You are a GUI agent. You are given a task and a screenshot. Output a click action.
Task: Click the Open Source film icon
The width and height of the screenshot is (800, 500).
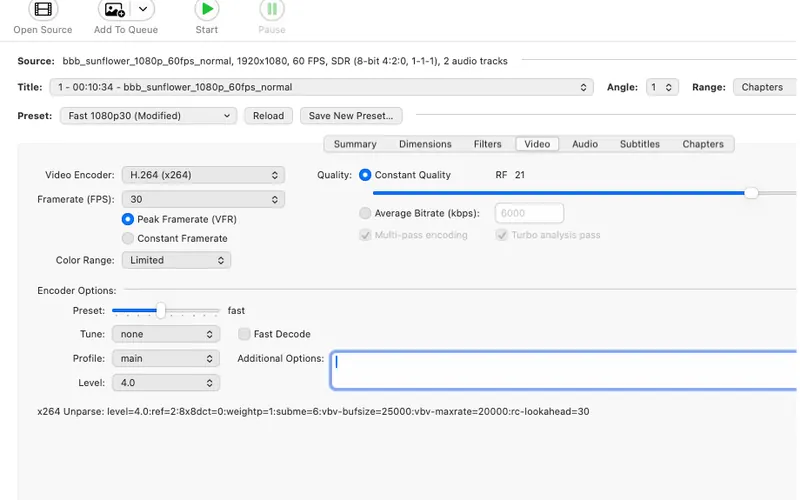(x=43, y=9)
